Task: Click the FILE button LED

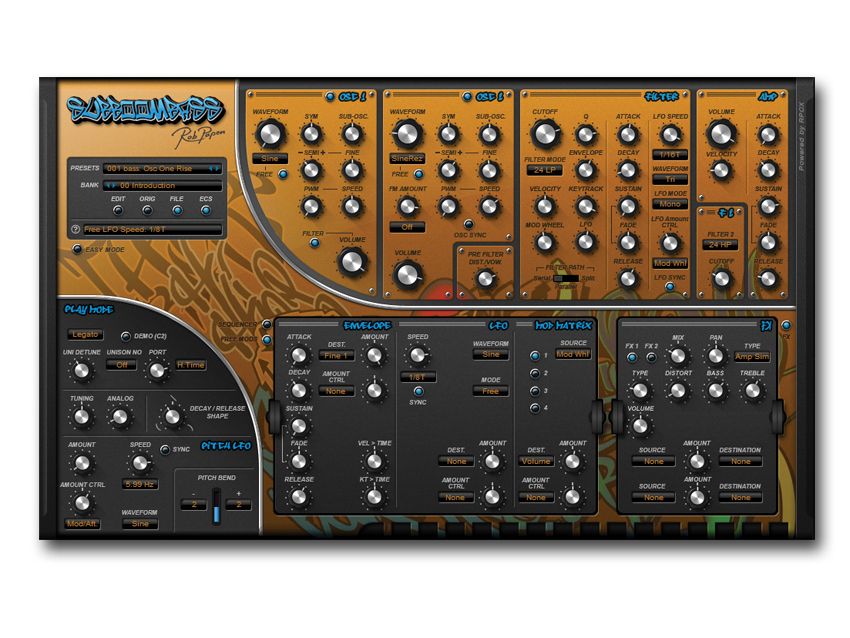Action: 177,210
